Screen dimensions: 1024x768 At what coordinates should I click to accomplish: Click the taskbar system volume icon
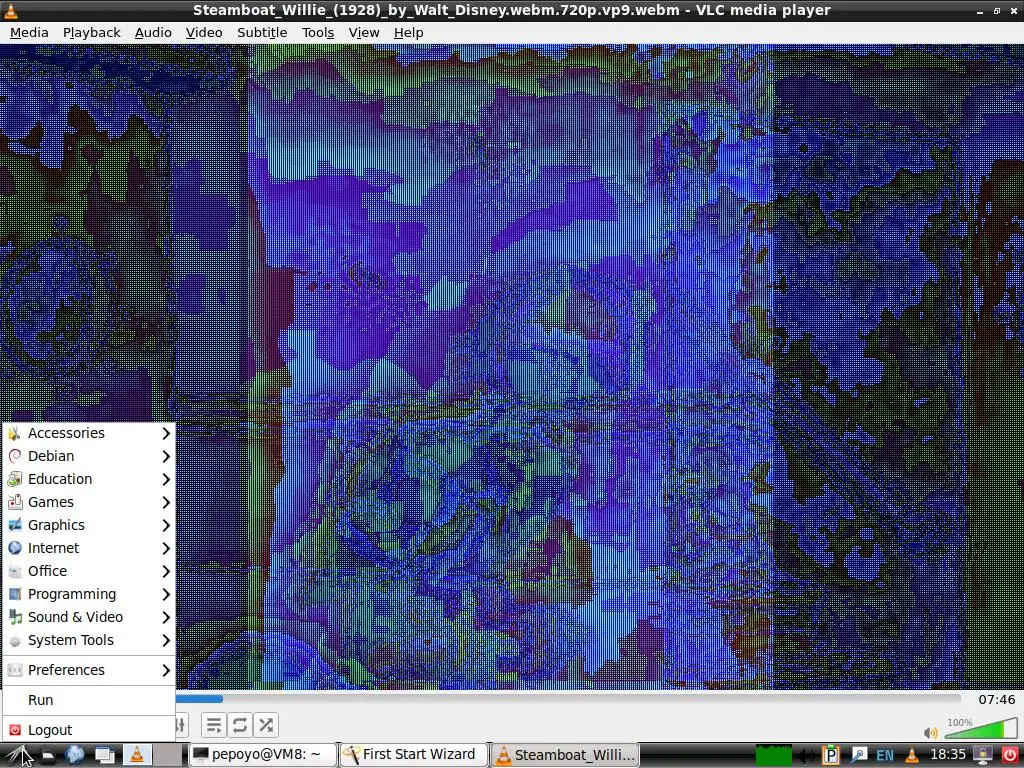tap(806, 755)
